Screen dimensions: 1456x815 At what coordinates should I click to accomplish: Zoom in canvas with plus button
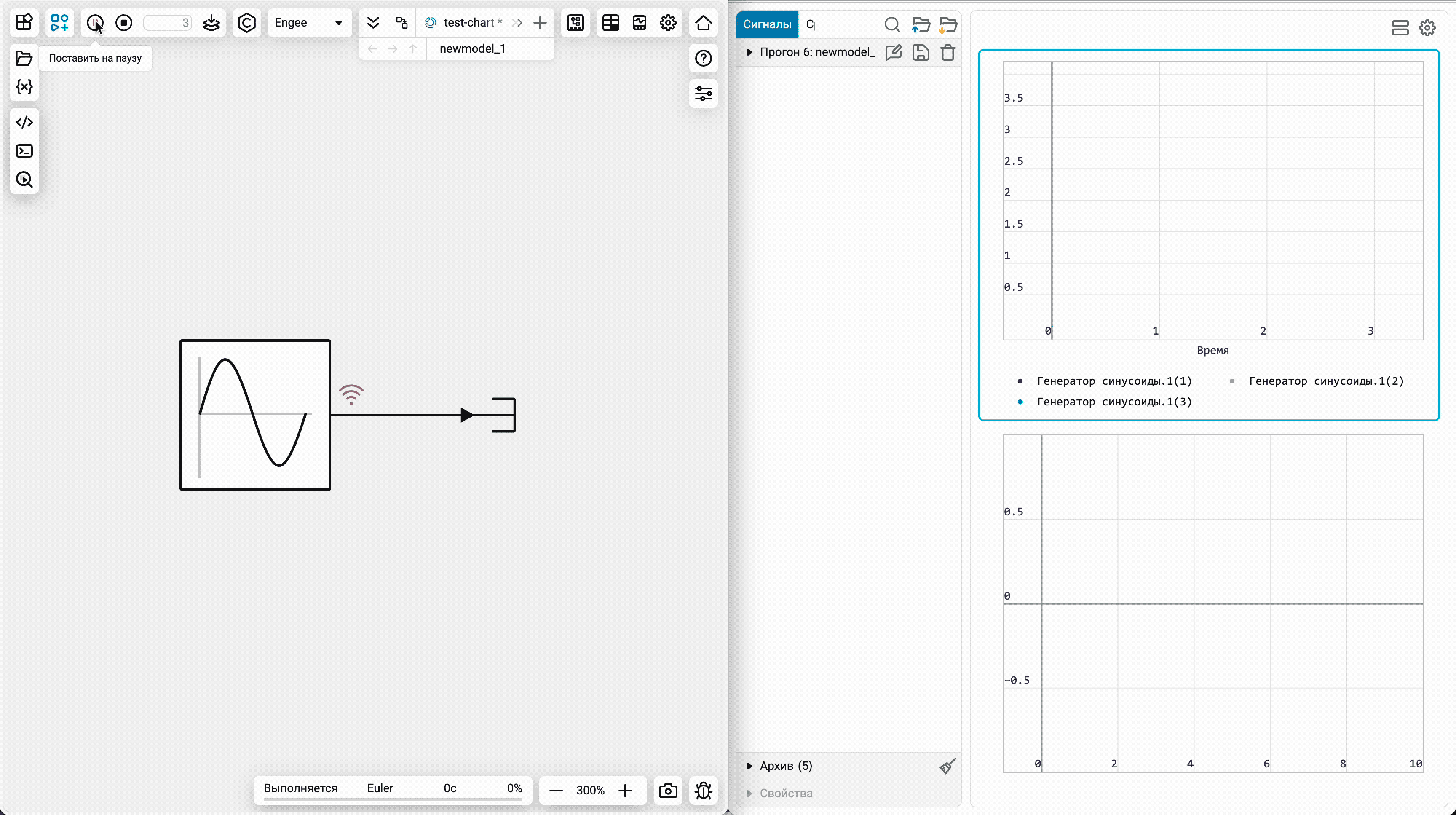point(624,790)
